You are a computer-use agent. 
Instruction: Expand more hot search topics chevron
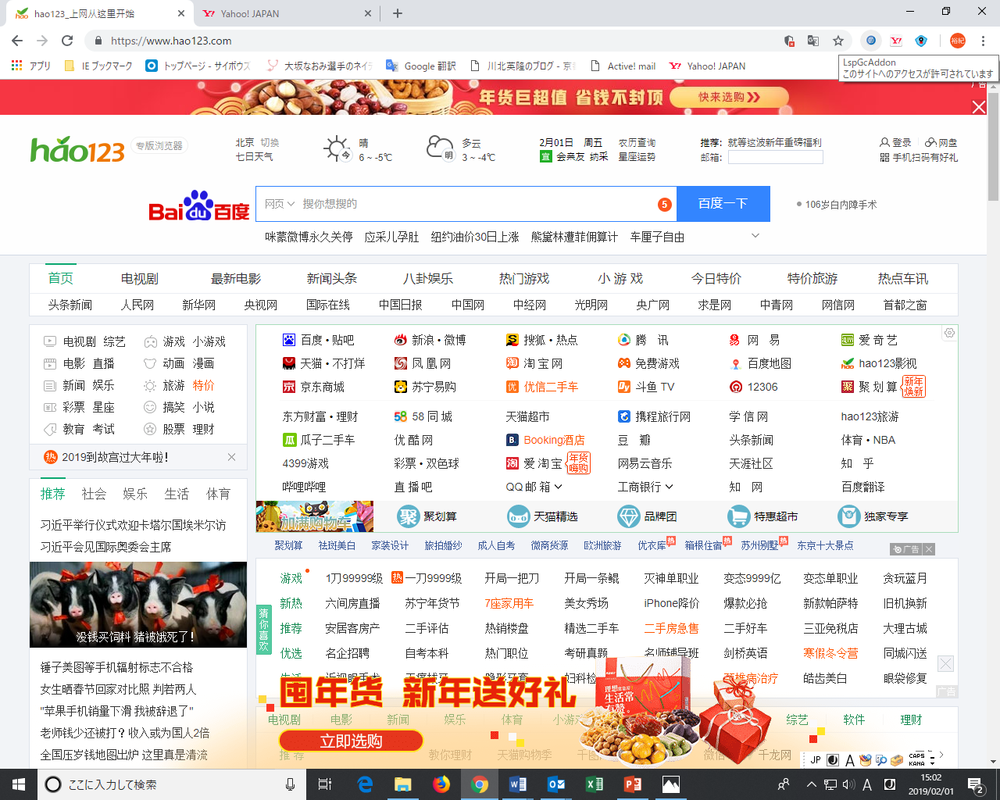[x=756, y=236]
